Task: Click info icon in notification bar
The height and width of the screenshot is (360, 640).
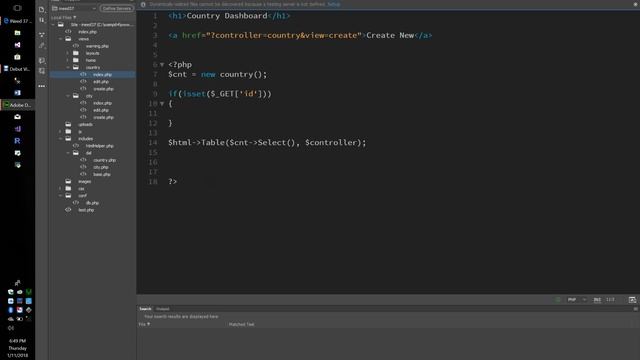Action: coord(143,4)
